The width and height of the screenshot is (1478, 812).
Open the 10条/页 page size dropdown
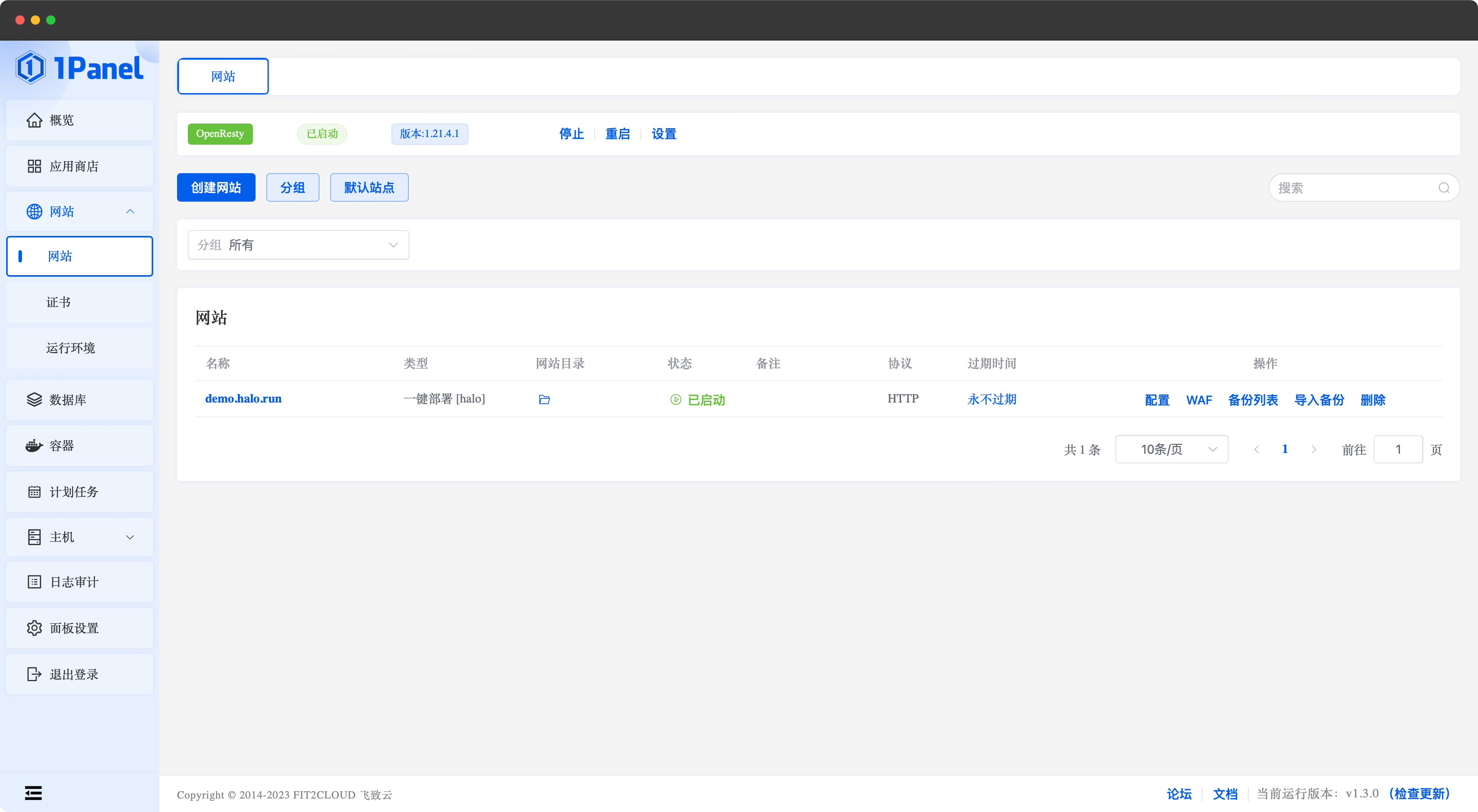click(x=1172, y=449)
